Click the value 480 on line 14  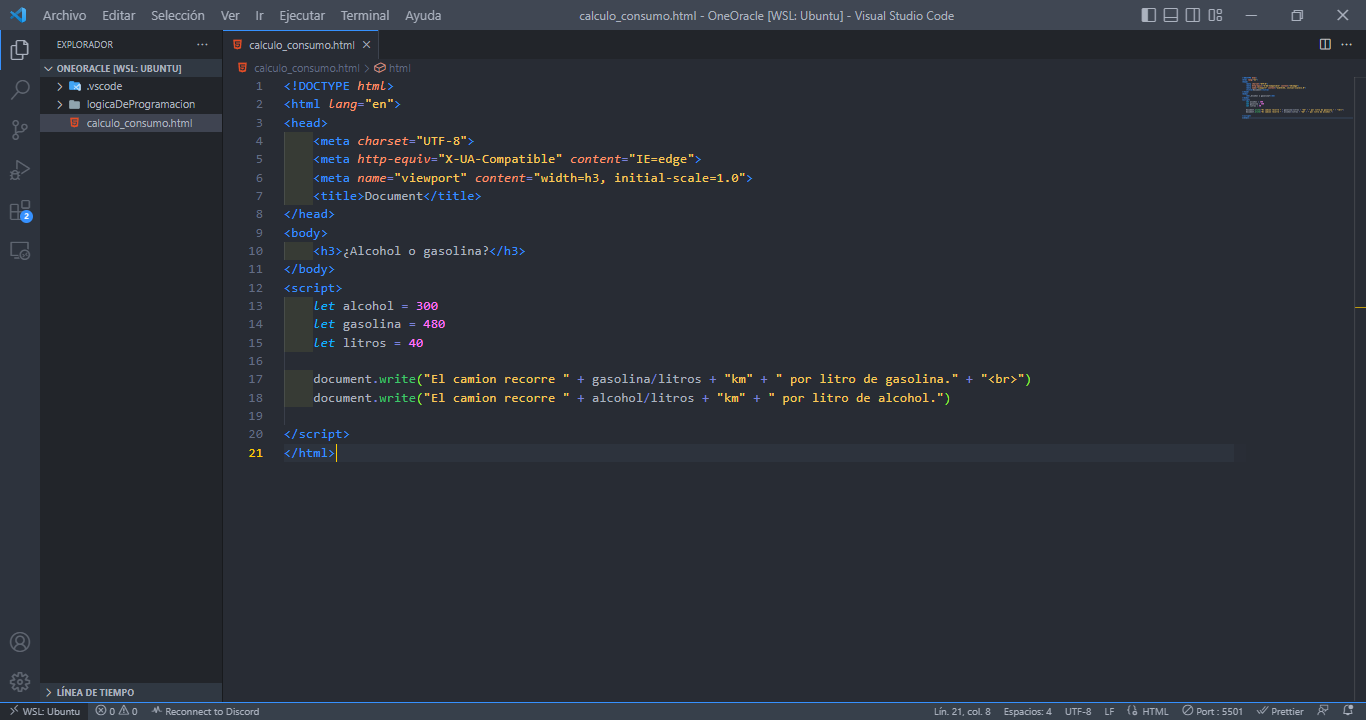coord(434,324)
